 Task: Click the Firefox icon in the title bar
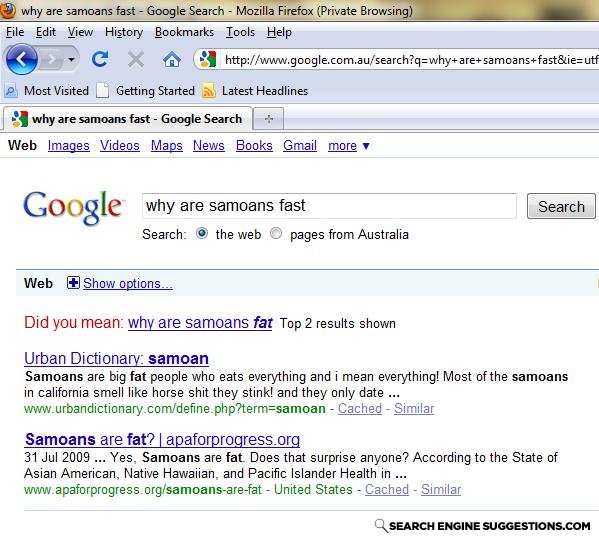point(7,10)
